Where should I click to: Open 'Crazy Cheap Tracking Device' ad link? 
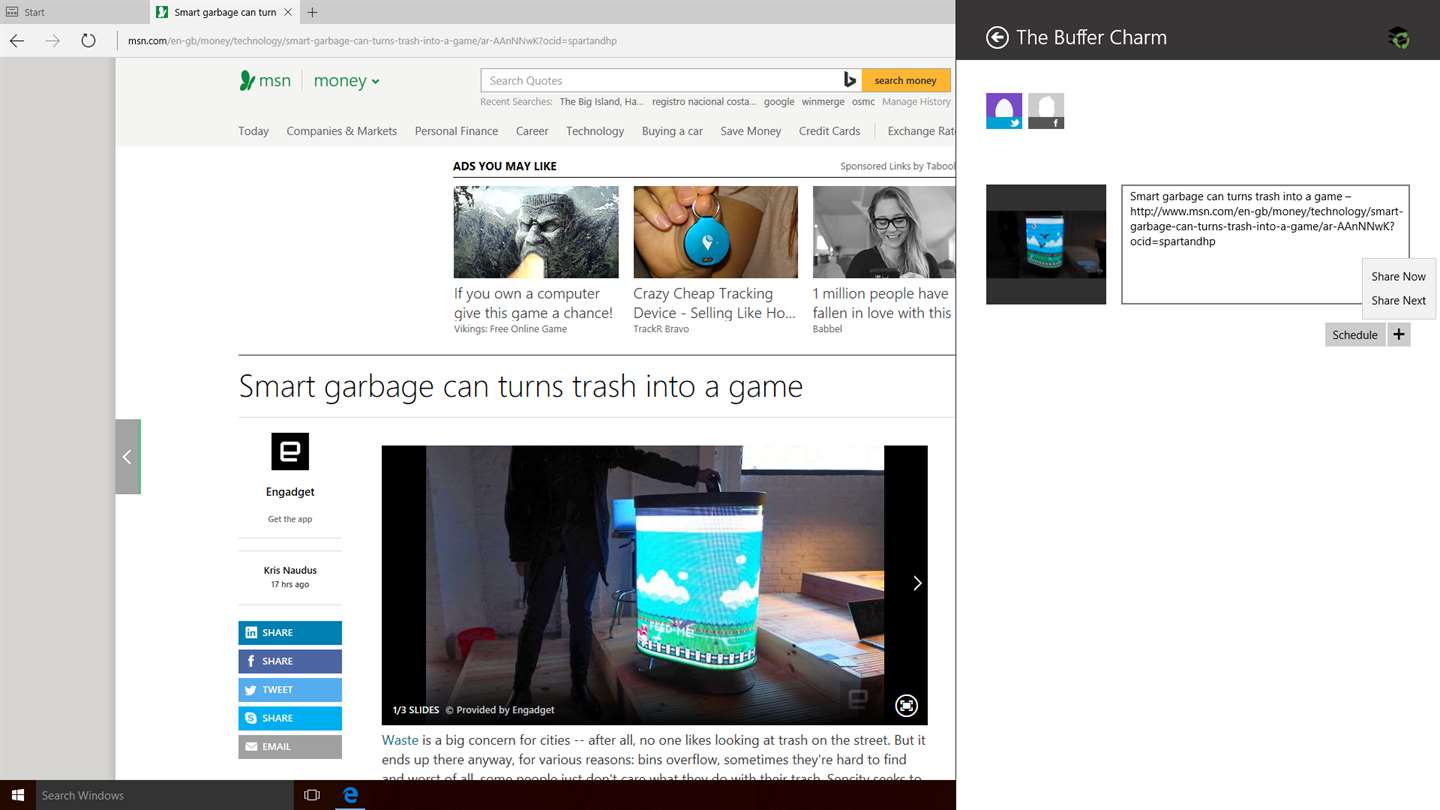(714, 303)
